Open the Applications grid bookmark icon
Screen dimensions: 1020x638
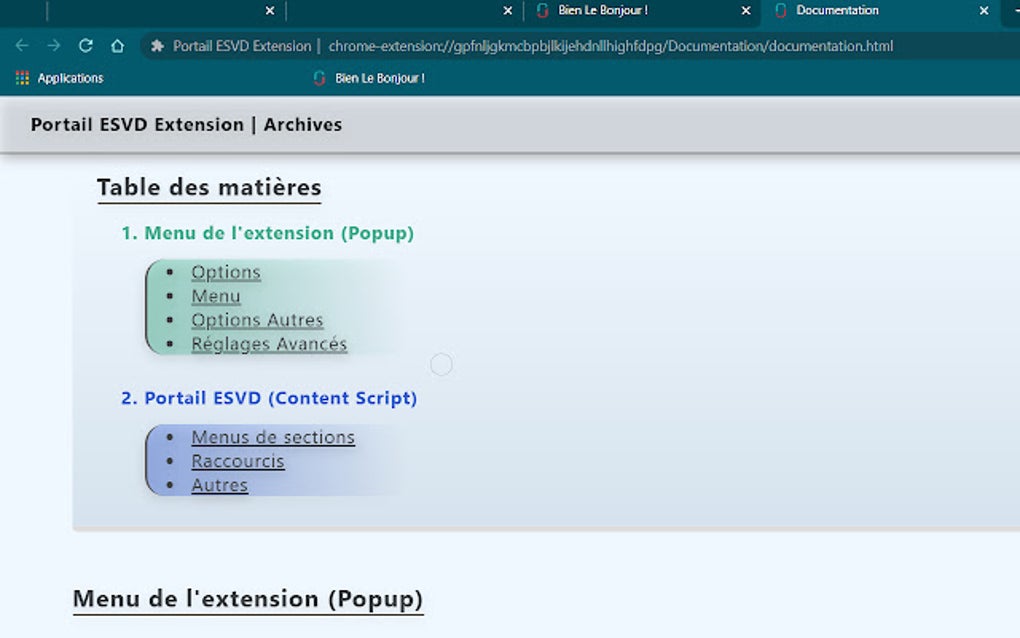coord(22,78)
